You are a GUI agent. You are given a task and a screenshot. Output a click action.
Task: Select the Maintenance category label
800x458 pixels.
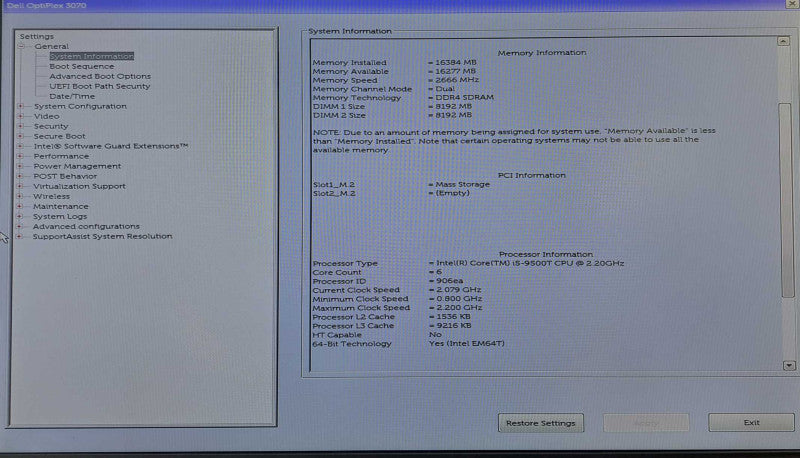tap(61, 207)
